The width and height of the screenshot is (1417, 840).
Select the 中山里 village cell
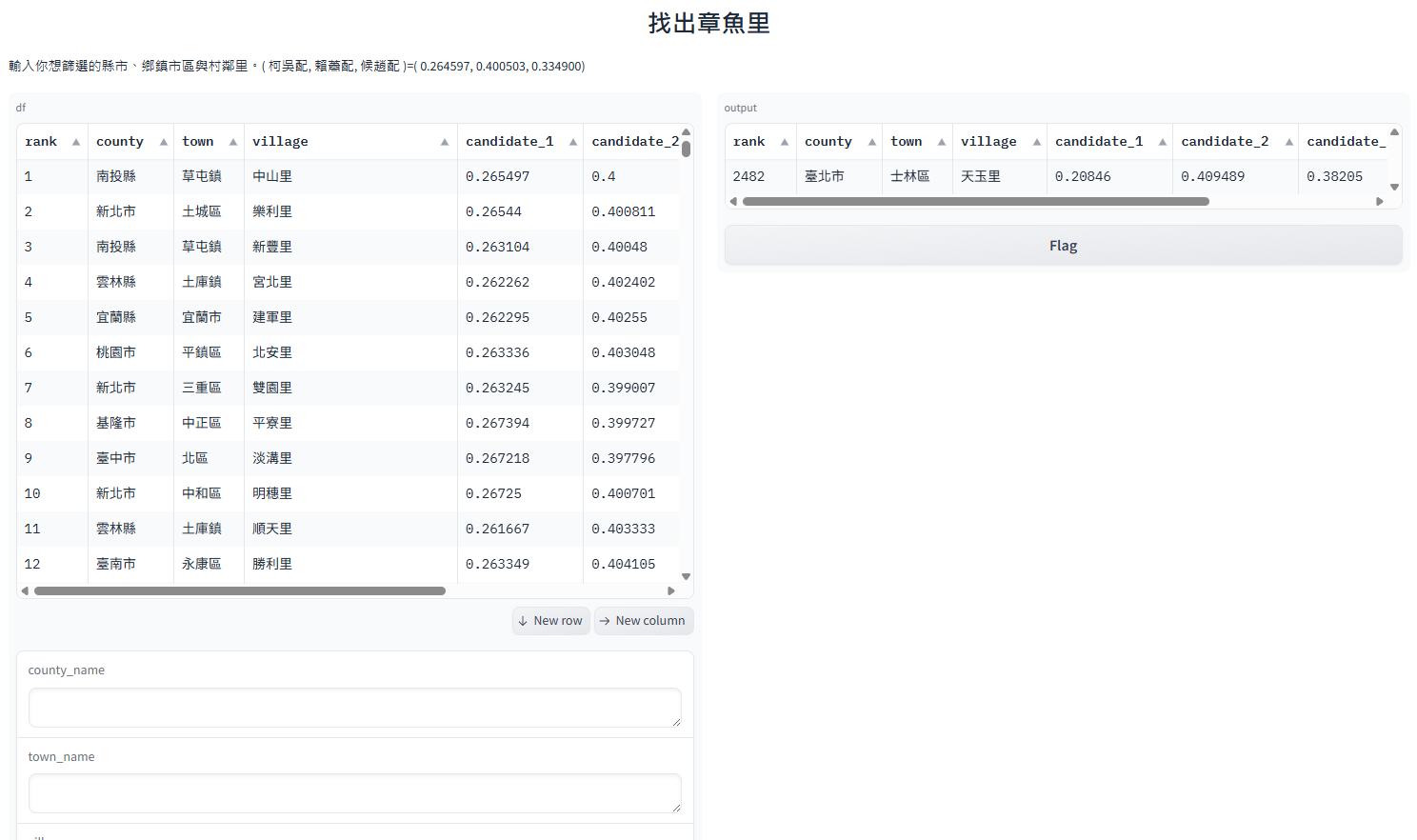[x=272, y=177]
